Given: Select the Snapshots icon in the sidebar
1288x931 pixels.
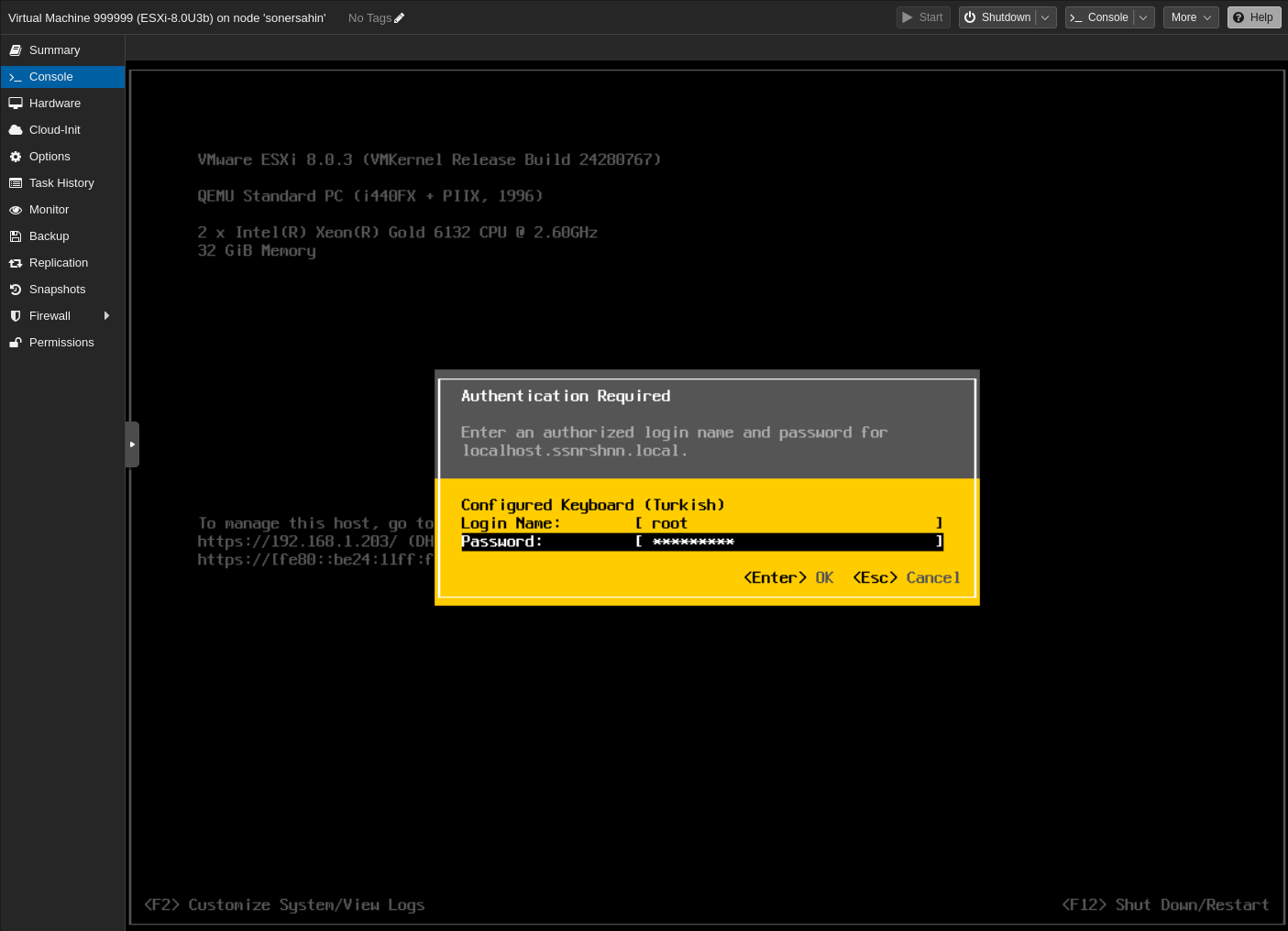Looking at the screenshot, I should 16,289.
